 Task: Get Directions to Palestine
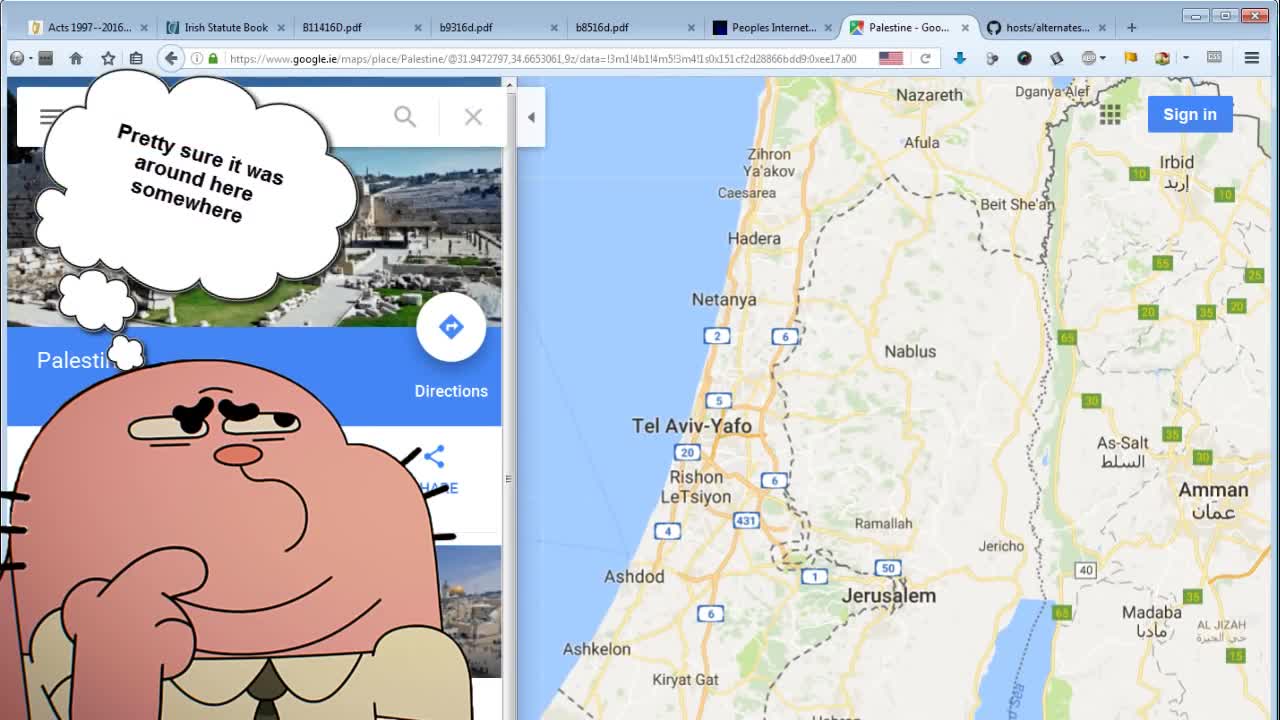451,345
